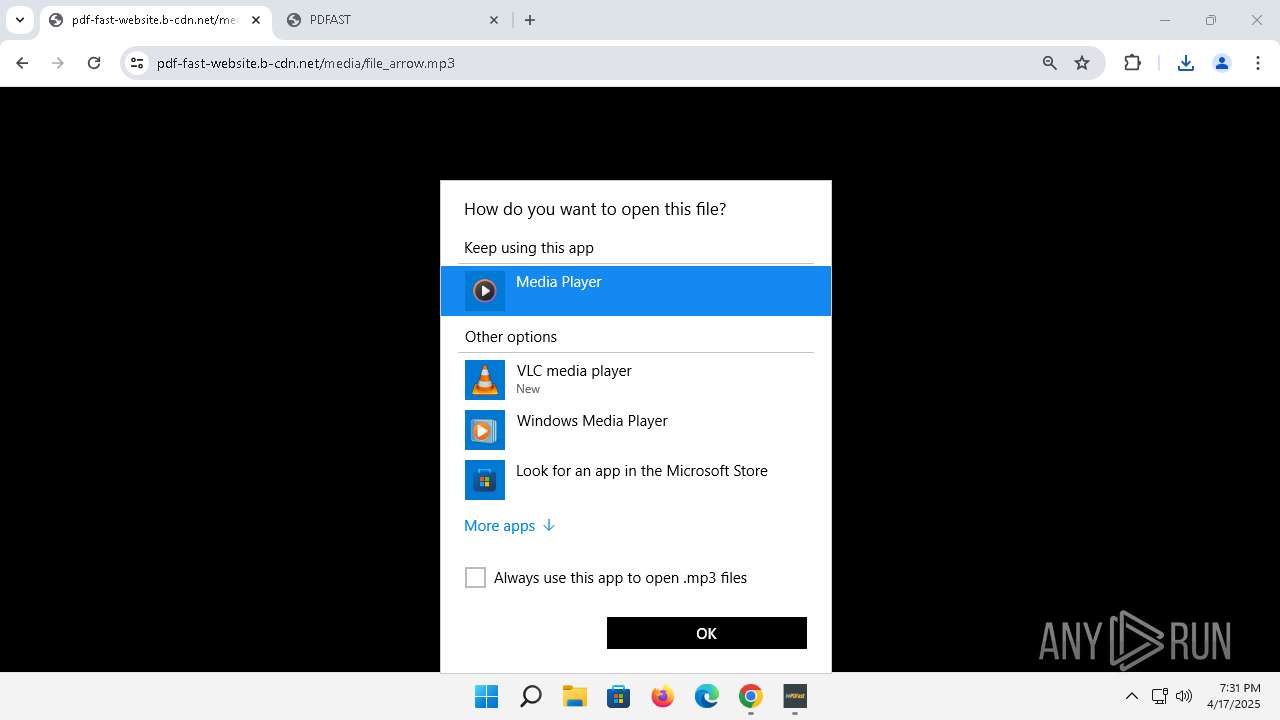The height and width of the screenshot is (720, 1280).
Task: Bookmark this page with the star
Action: [x=1082, y=63]
